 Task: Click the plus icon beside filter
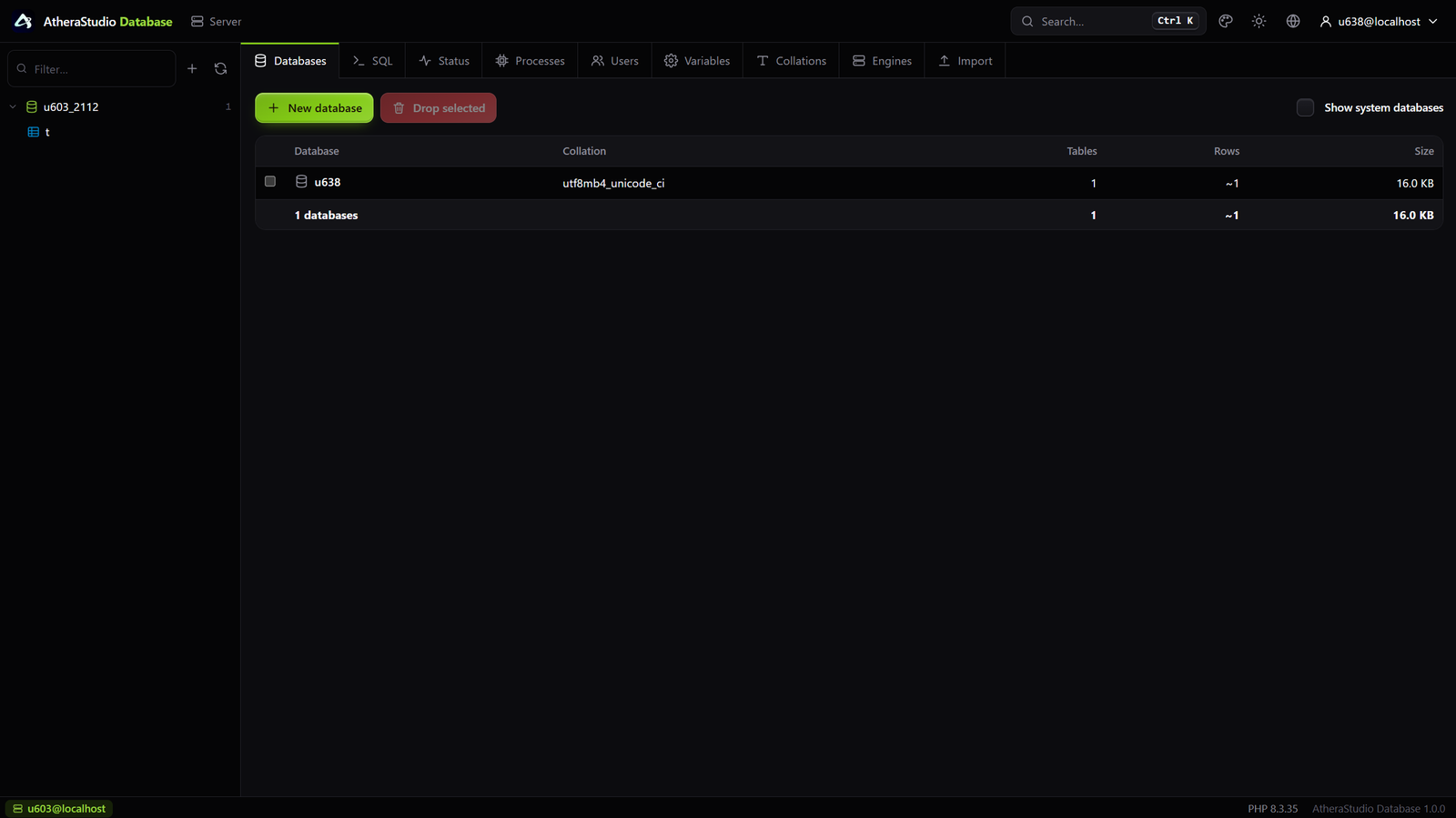click(x=192, y=68)
